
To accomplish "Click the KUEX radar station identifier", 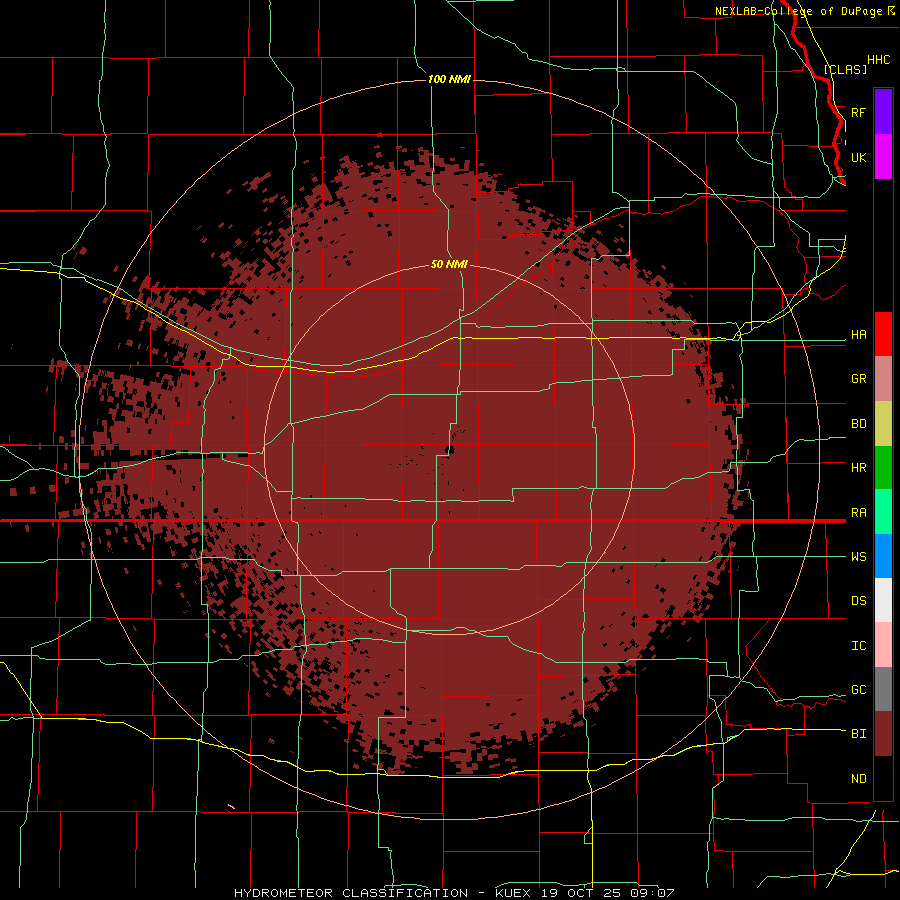I will 515,893.
